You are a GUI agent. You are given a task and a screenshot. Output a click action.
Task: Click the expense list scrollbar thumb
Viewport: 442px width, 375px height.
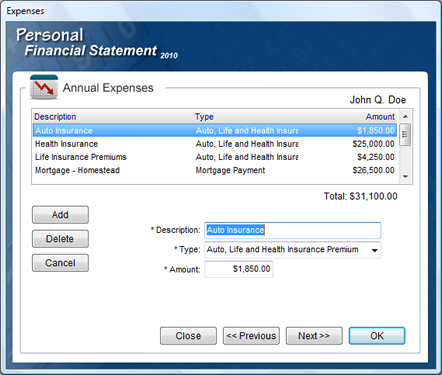(x=405, y=134)
